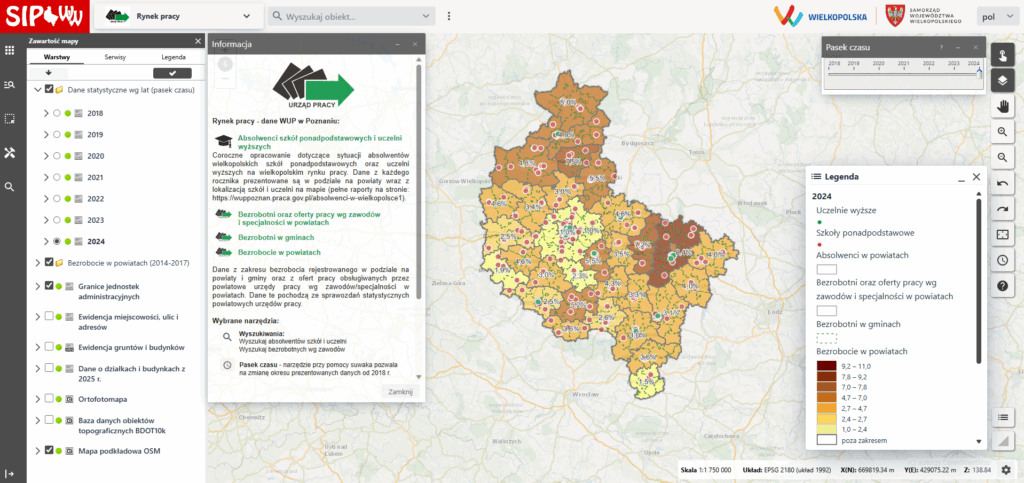The image size is (1024, 483).
Task: Click the Legenda panel scrollbar
Action: click(978, 281)
